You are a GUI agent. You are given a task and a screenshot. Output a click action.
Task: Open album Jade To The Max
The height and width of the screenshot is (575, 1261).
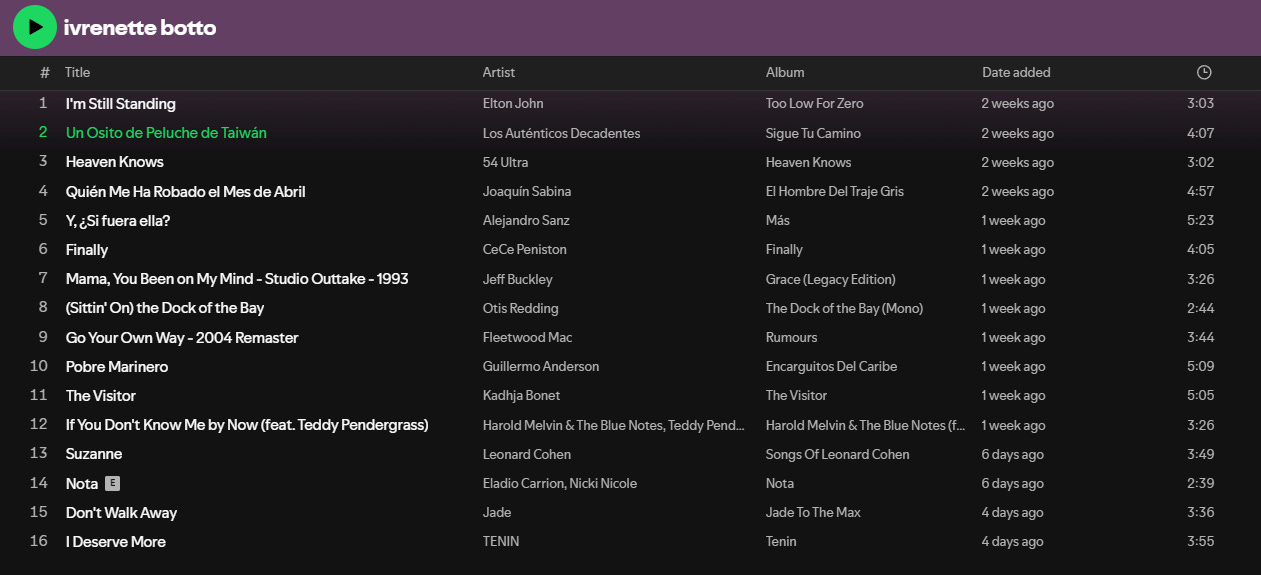click(813, 513)
